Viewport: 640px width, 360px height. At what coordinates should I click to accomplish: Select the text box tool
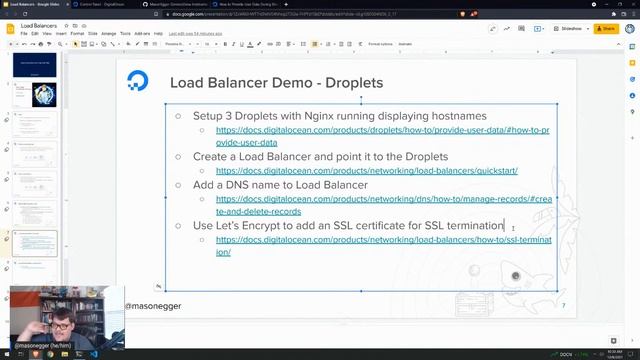click(84, 44)
